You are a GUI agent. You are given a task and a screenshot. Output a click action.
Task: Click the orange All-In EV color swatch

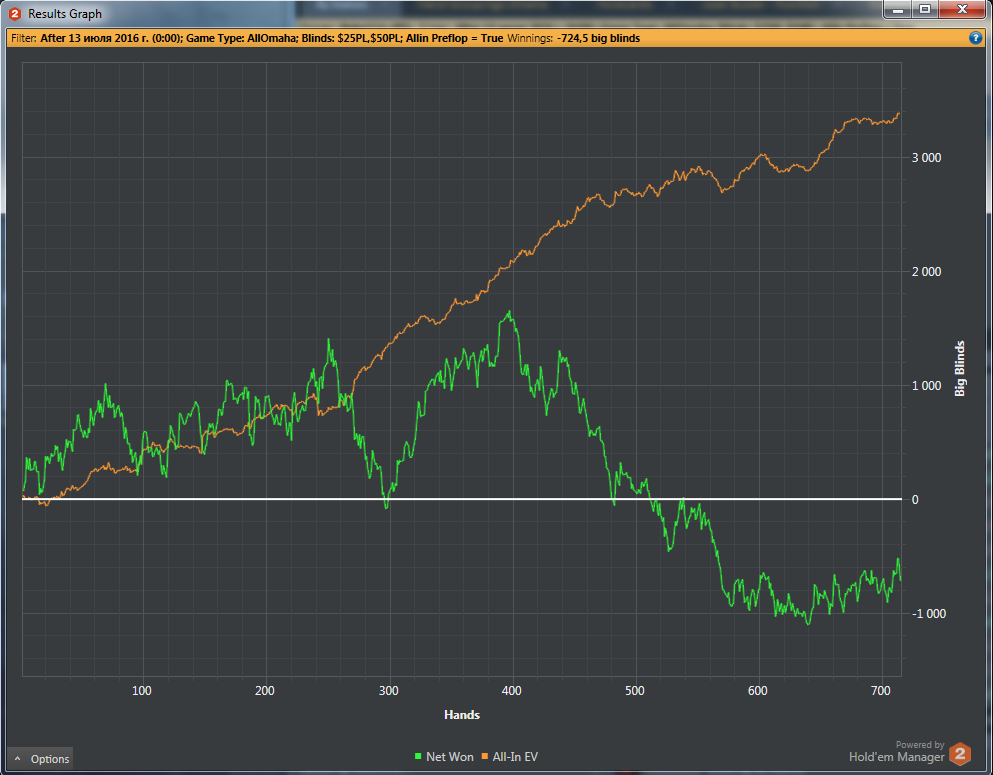click(485, 757)
